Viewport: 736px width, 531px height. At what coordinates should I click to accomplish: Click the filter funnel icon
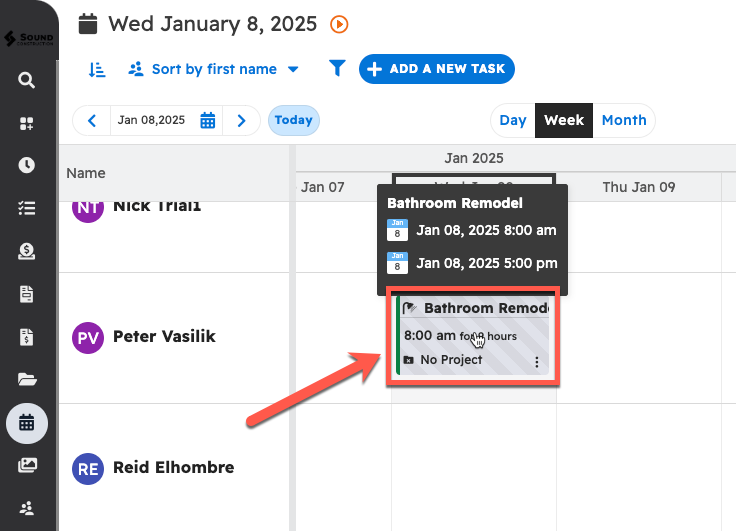(x=337, y=68)
